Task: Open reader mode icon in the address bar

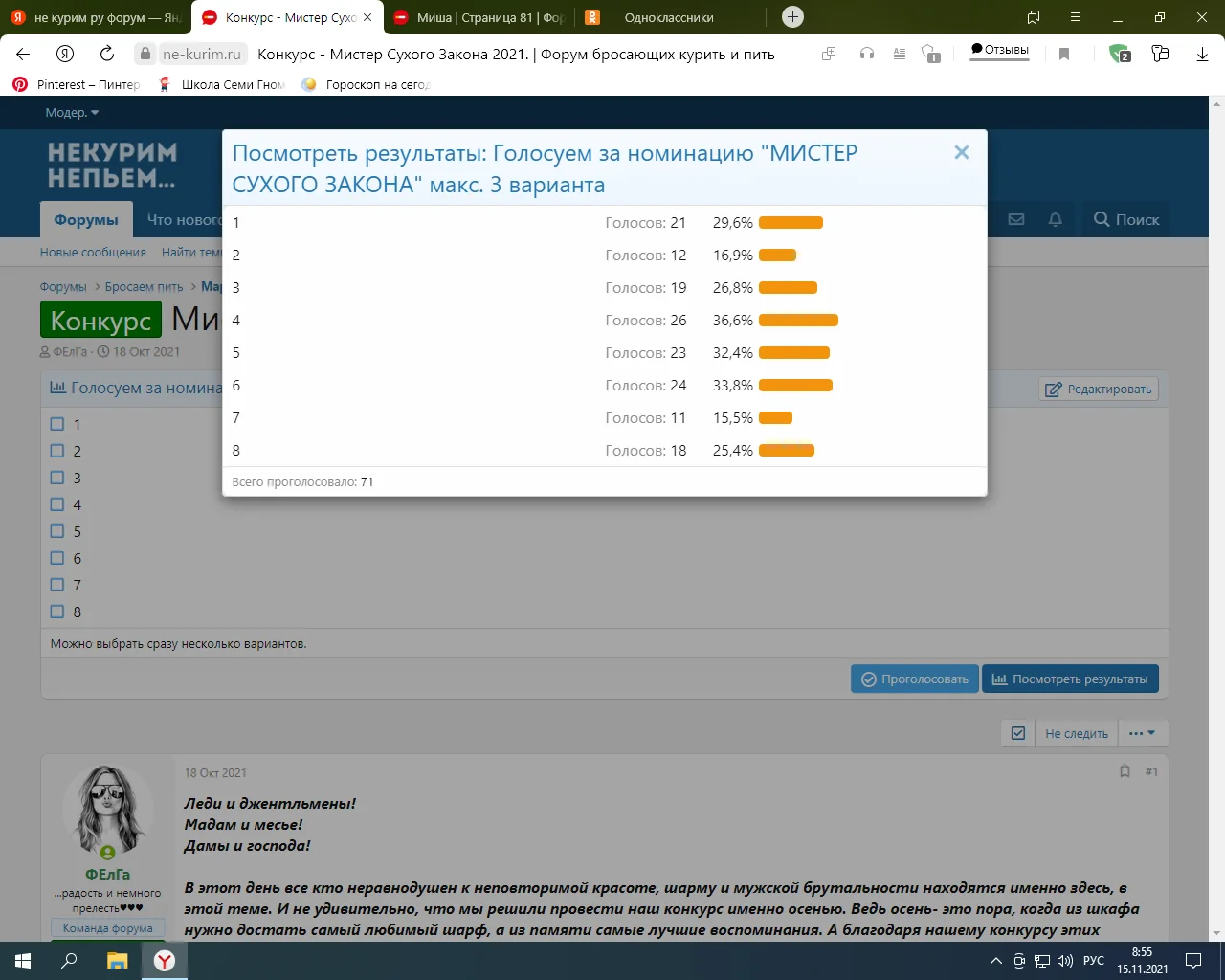Action: point(899,54)
